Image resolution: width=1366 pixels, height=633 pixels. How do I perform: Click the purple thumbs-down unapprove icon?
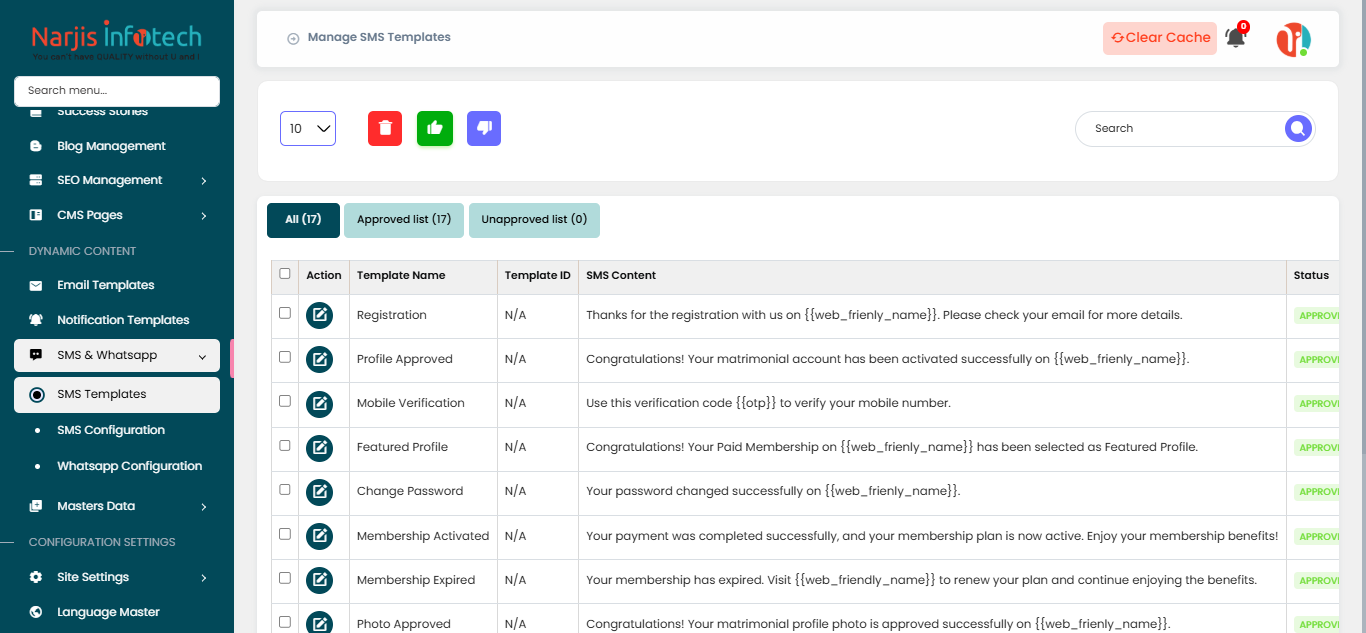(x=484, y=128)
